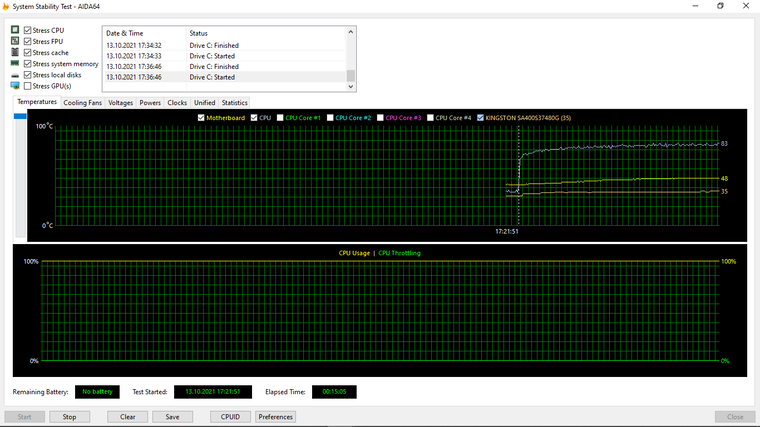Click the Clear button
This screenshot has width=760, height=427.
[x=127, y=417]
